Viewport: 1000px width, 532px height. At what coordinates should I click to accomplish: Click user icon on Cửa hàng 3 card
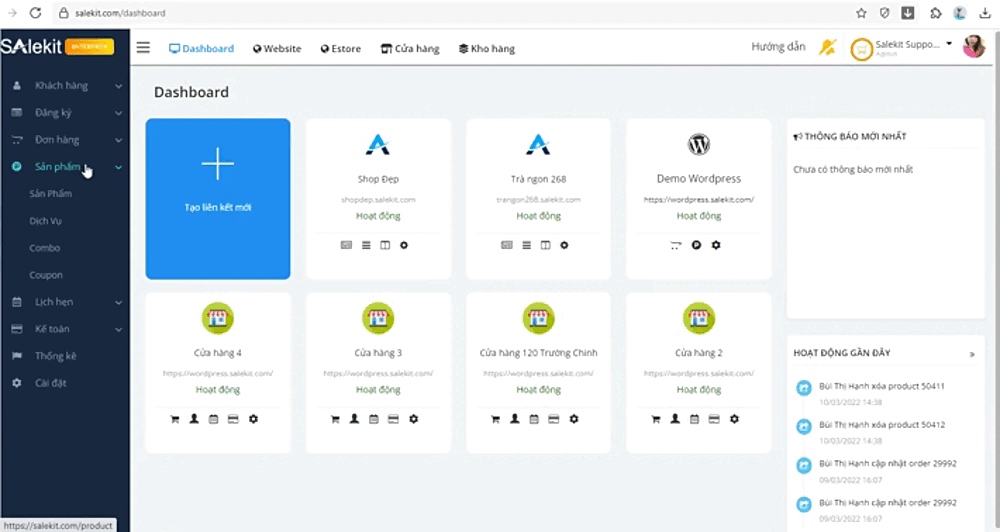coord(354,419)
